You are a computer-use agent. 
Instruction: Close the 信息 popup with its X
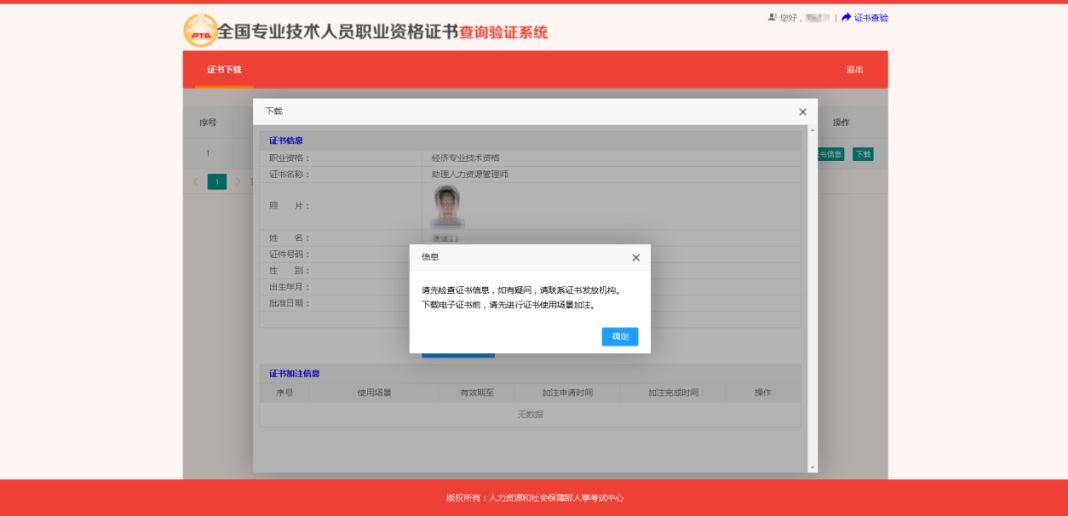click(636, 258)
